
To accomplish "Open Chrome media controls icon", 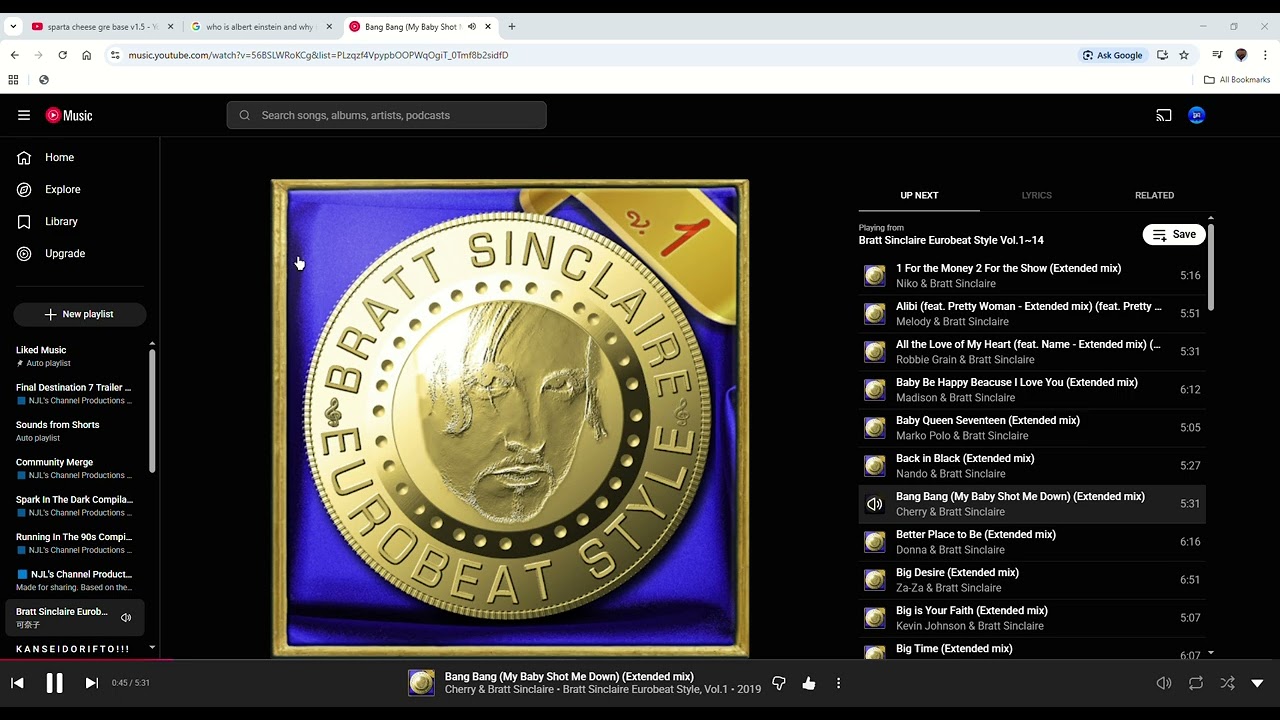I will 1217,55.
